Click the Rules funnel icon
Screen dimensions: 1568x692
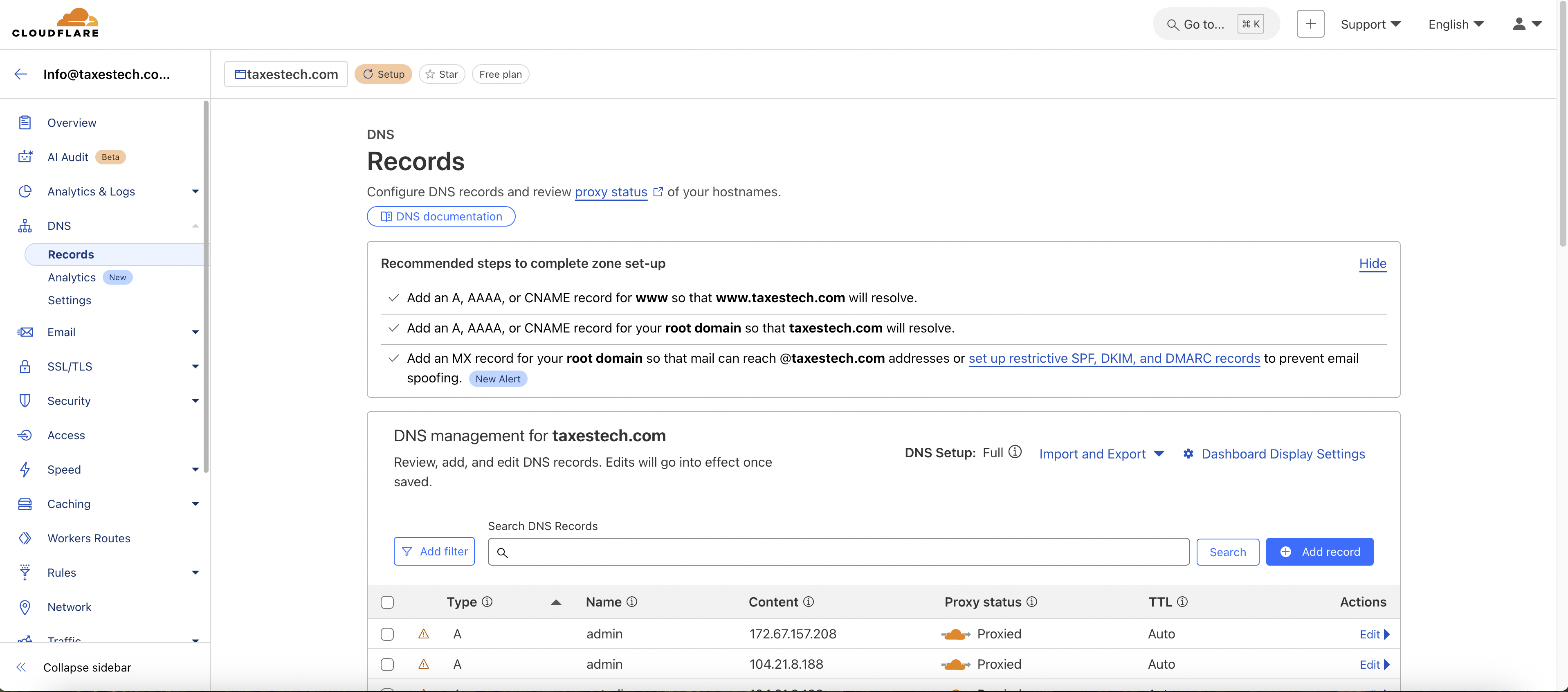(x=25, y=572)
